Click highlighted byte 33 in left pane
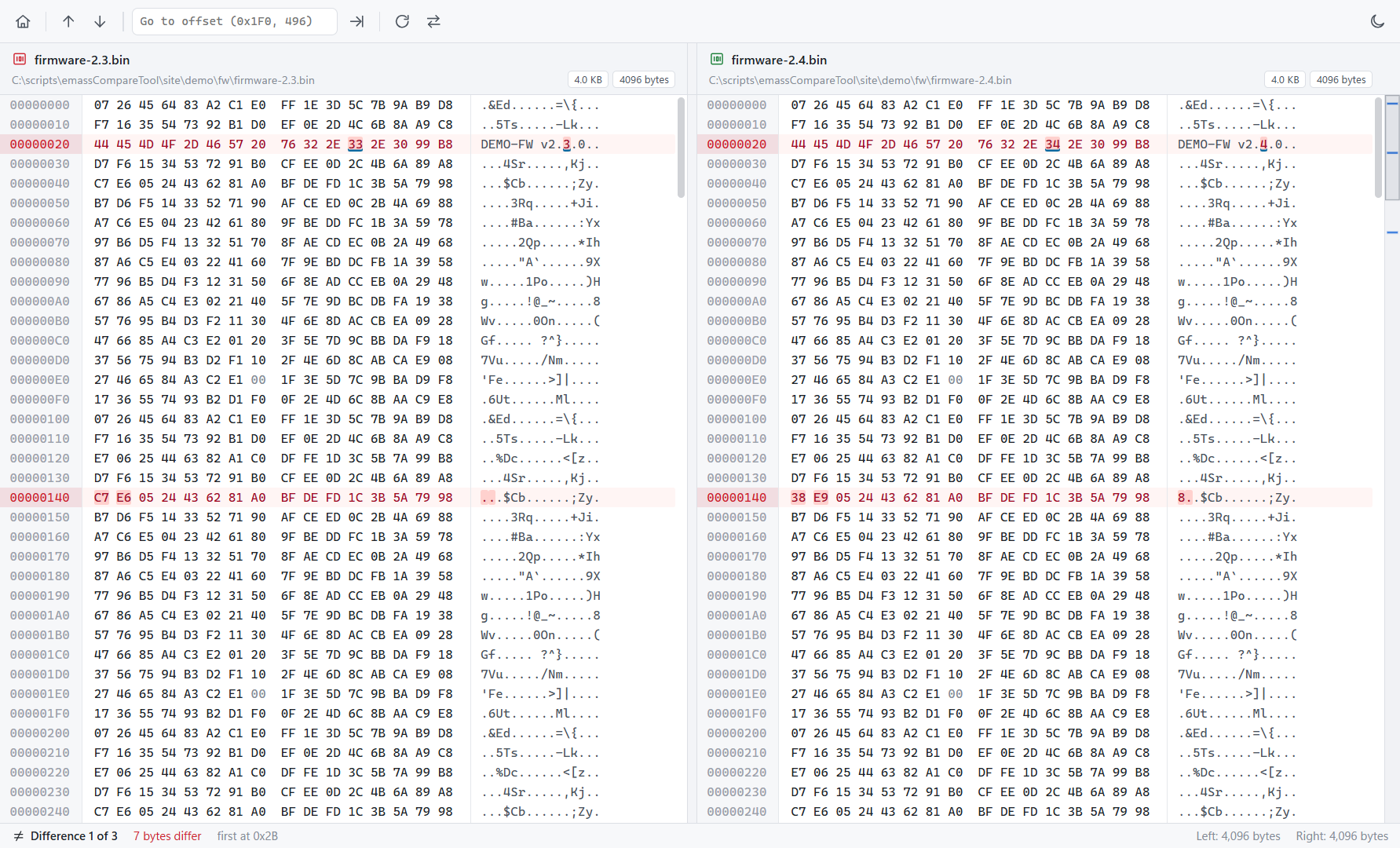1400x848 pixels. tap(356, 144)
